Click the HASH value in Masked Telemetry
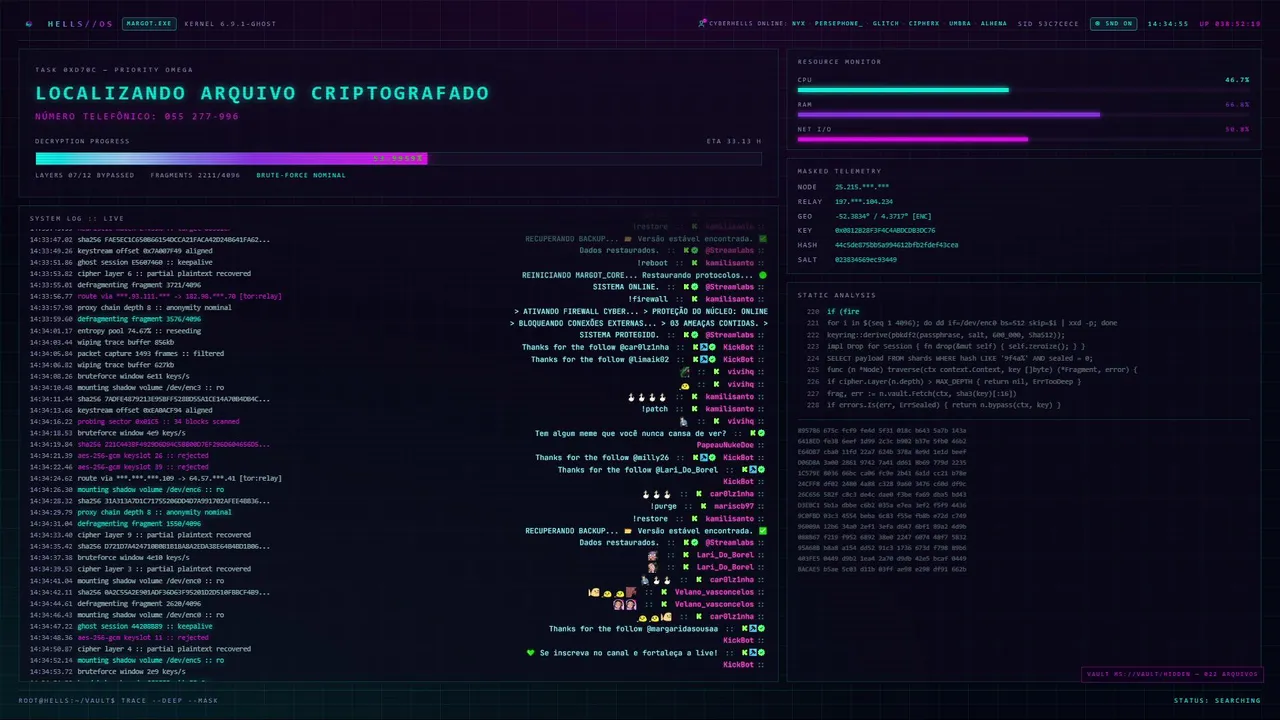Viewport: 1280px width, 720px height. (896, 245)
